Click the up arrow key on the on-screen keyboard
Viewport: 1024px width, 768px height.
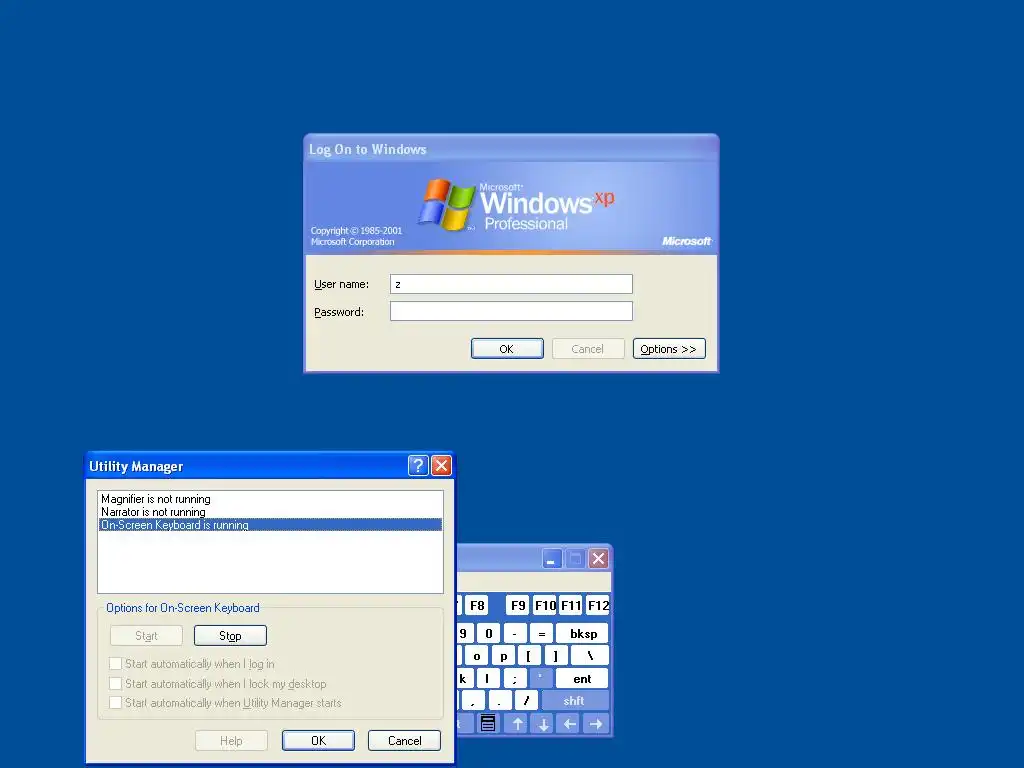pyautogui.click(x=517, y=724)
